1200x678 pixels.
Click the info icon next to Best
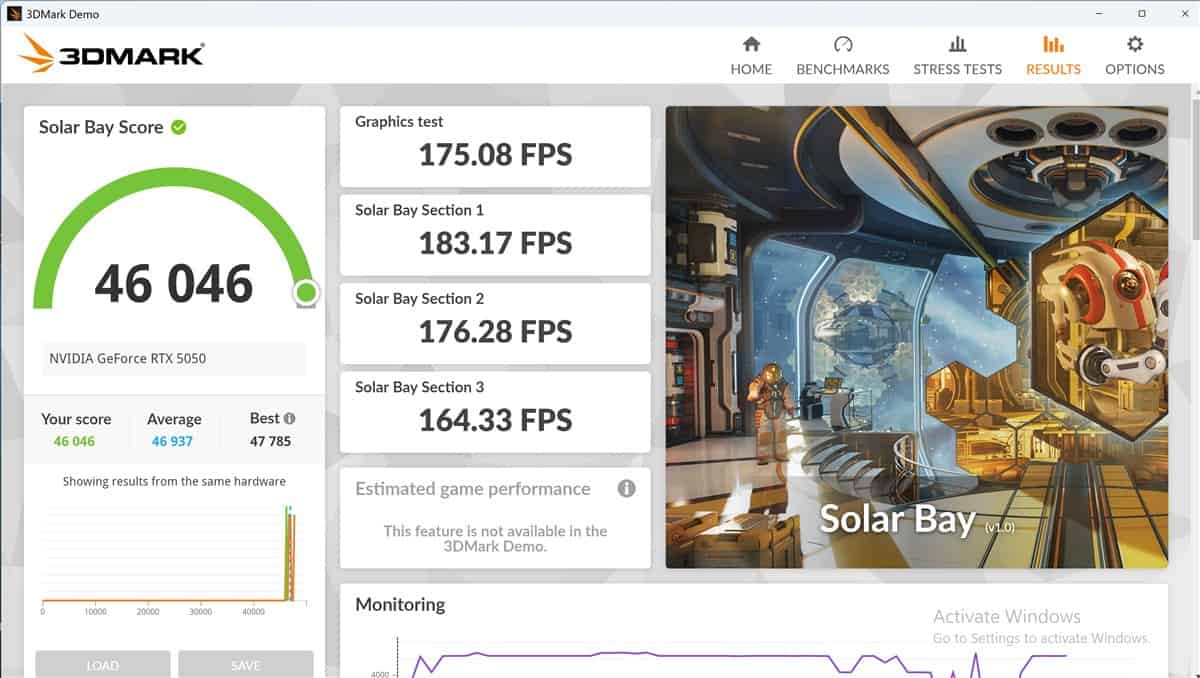pyautogui.click(x=289, y=419)
